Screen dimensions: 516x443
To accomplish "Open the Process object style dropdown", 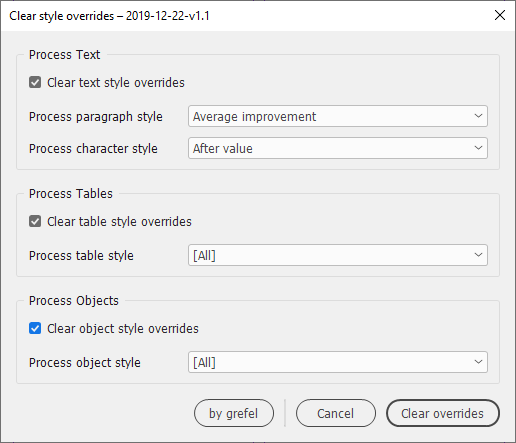I will coord(338,362).
